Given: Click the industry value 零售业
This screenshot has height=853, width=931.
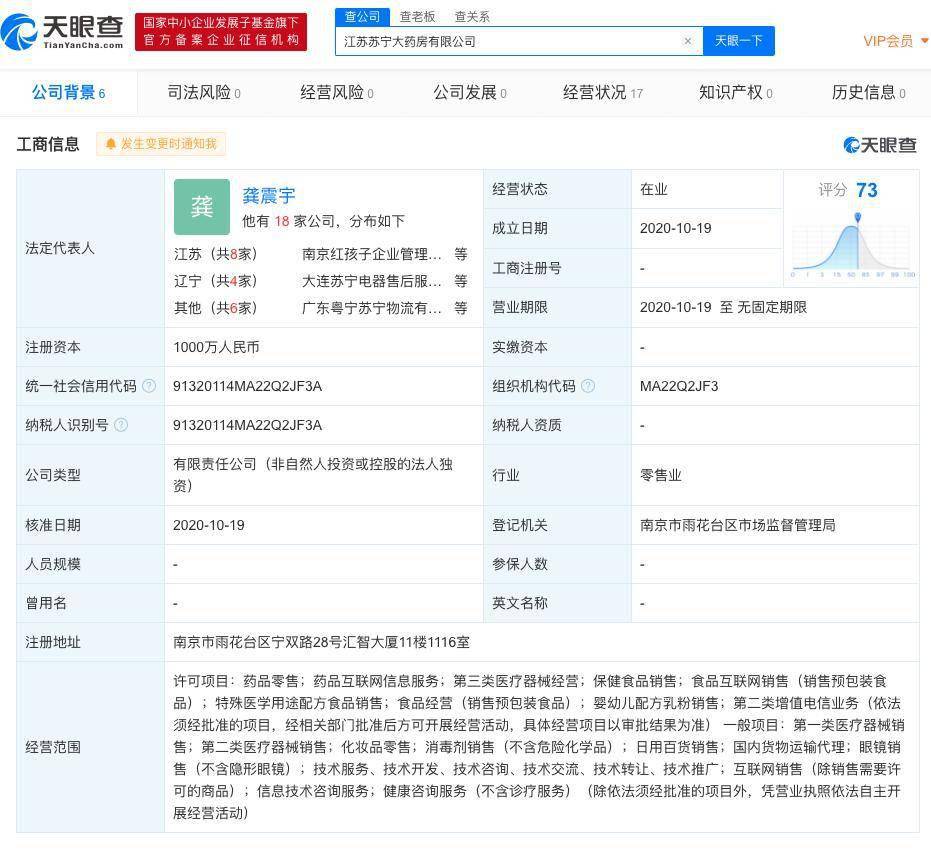Looking at the screenshot, I should [661, 475].
